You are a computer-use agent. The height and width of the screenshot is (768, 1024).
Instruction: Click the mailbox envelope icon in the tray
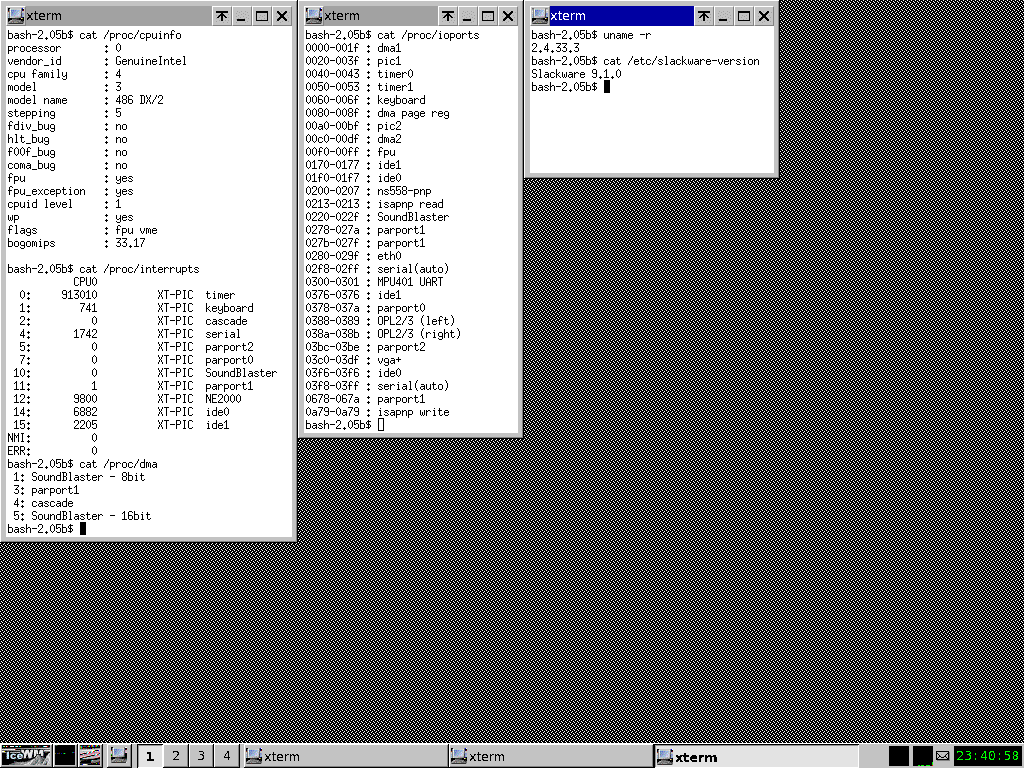(x=943, y=756)
